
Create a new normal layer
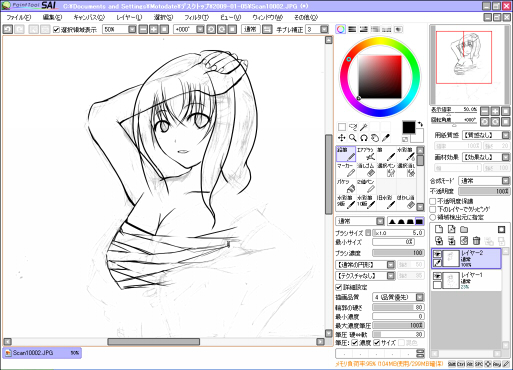click(x=439, y=229)
